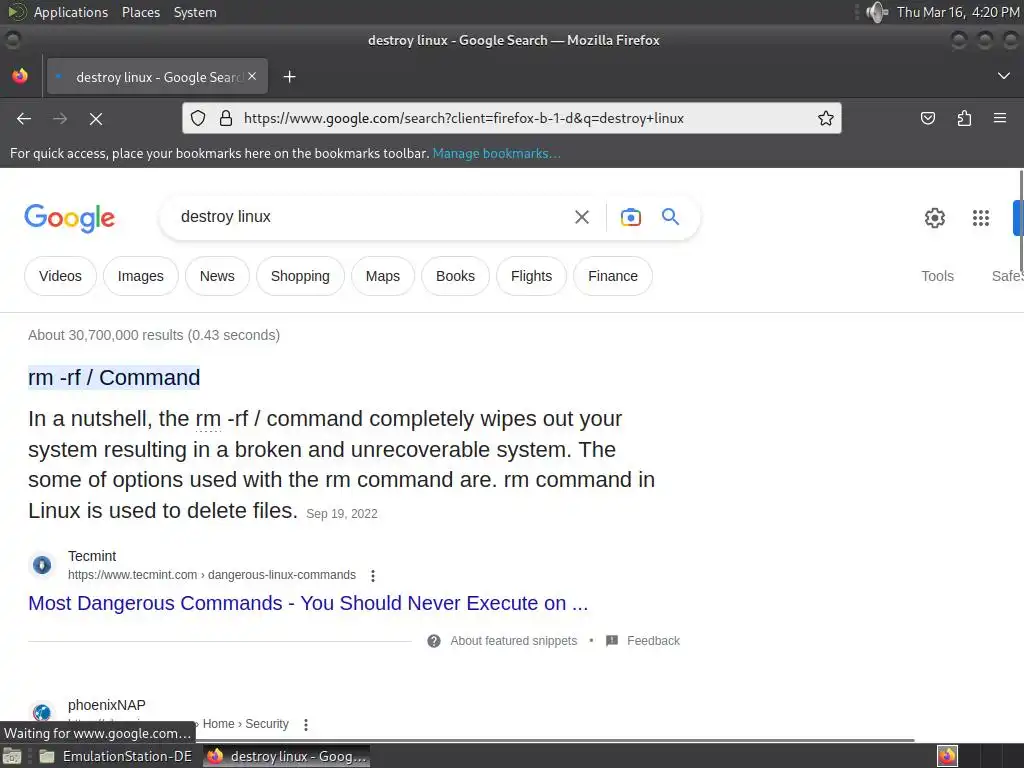The width and height of the screenshot is (1024, 768).
Task: Open the Firefox hamburger menu
Action: 1000,118
